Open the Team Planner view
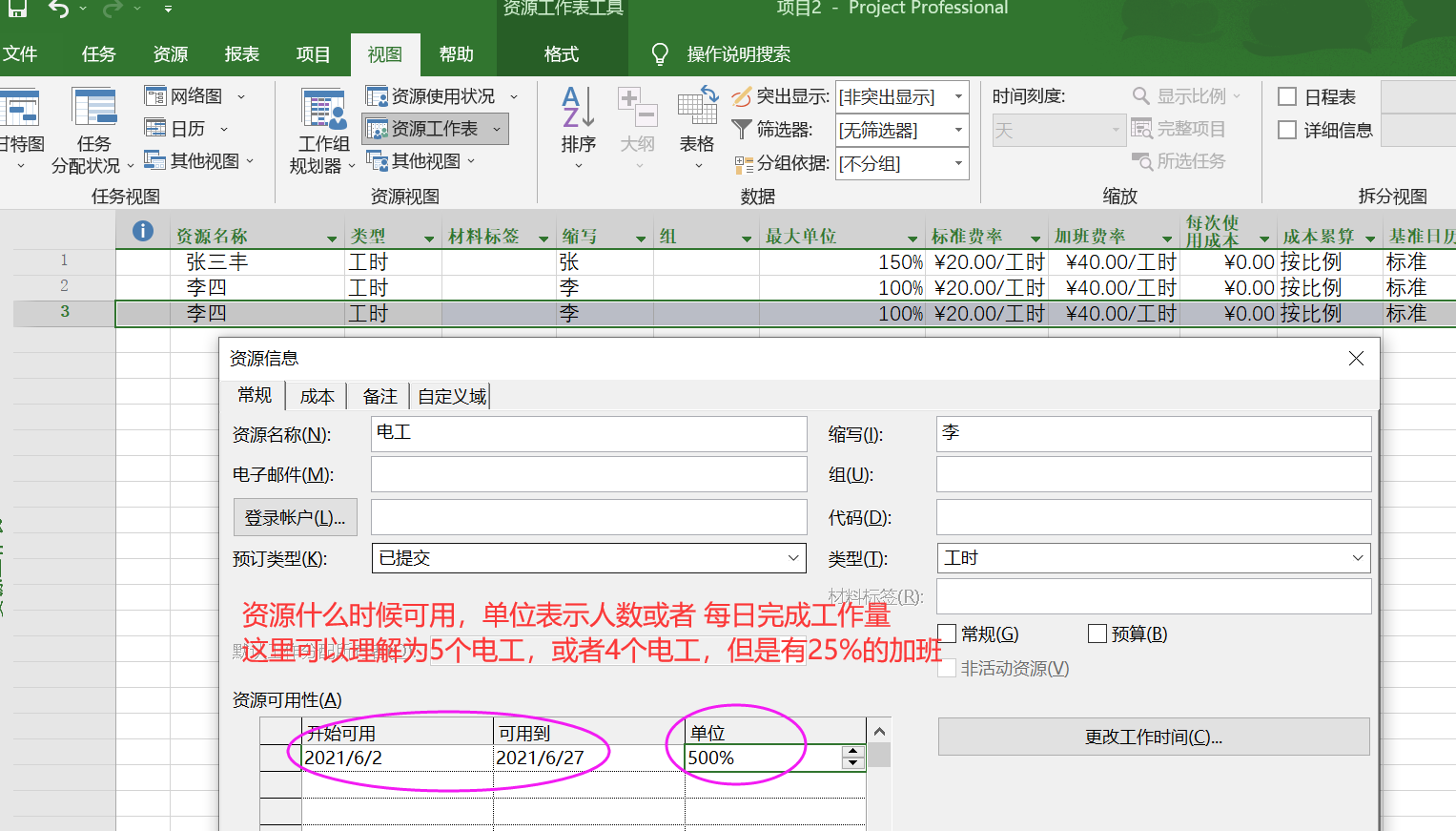Viewport: 1456px width, 831px height. point(323,130)
